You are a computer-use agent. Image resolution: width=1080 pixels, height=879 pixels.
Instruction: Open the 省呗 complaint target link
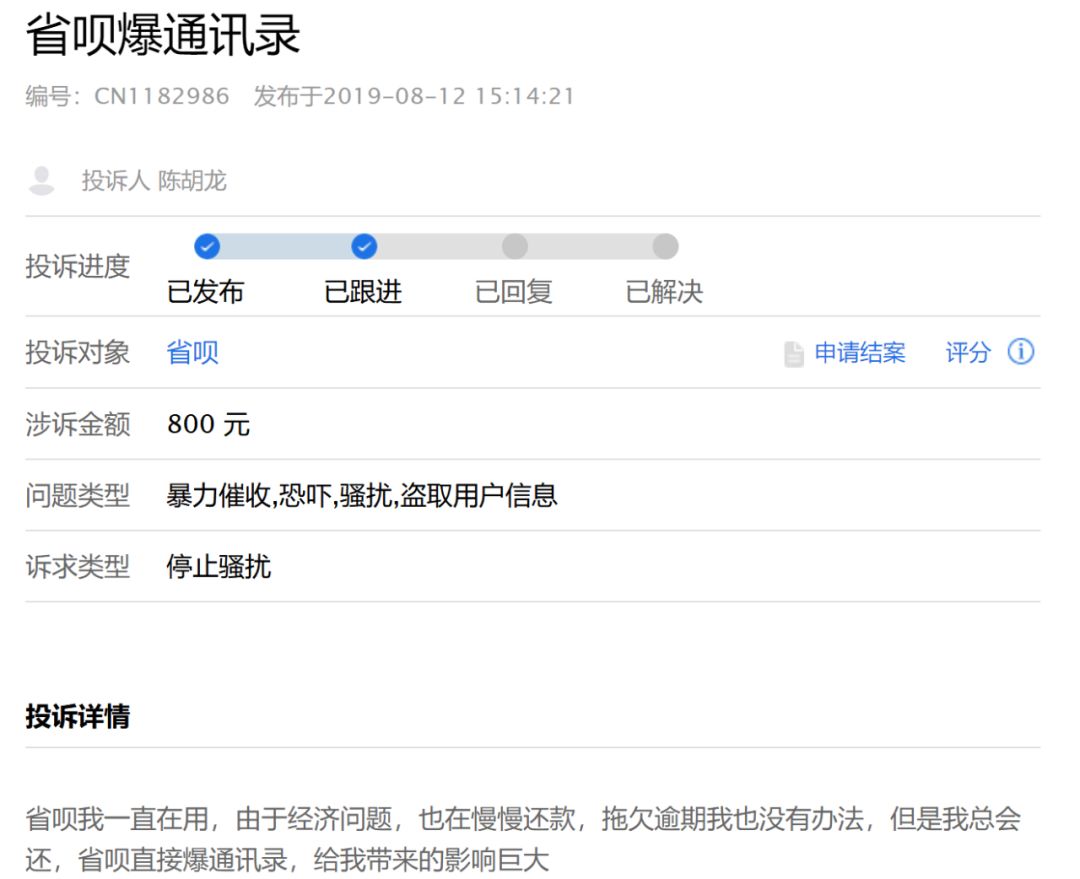pos(192,352)
